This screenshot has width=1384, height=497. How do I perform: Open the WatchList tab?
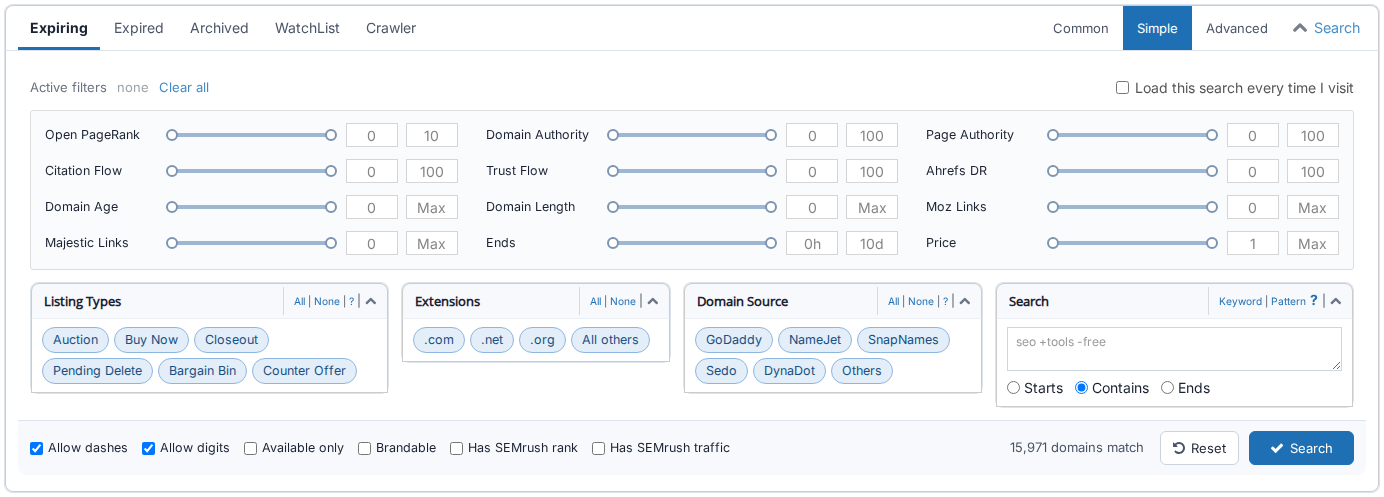pos(307,28)
